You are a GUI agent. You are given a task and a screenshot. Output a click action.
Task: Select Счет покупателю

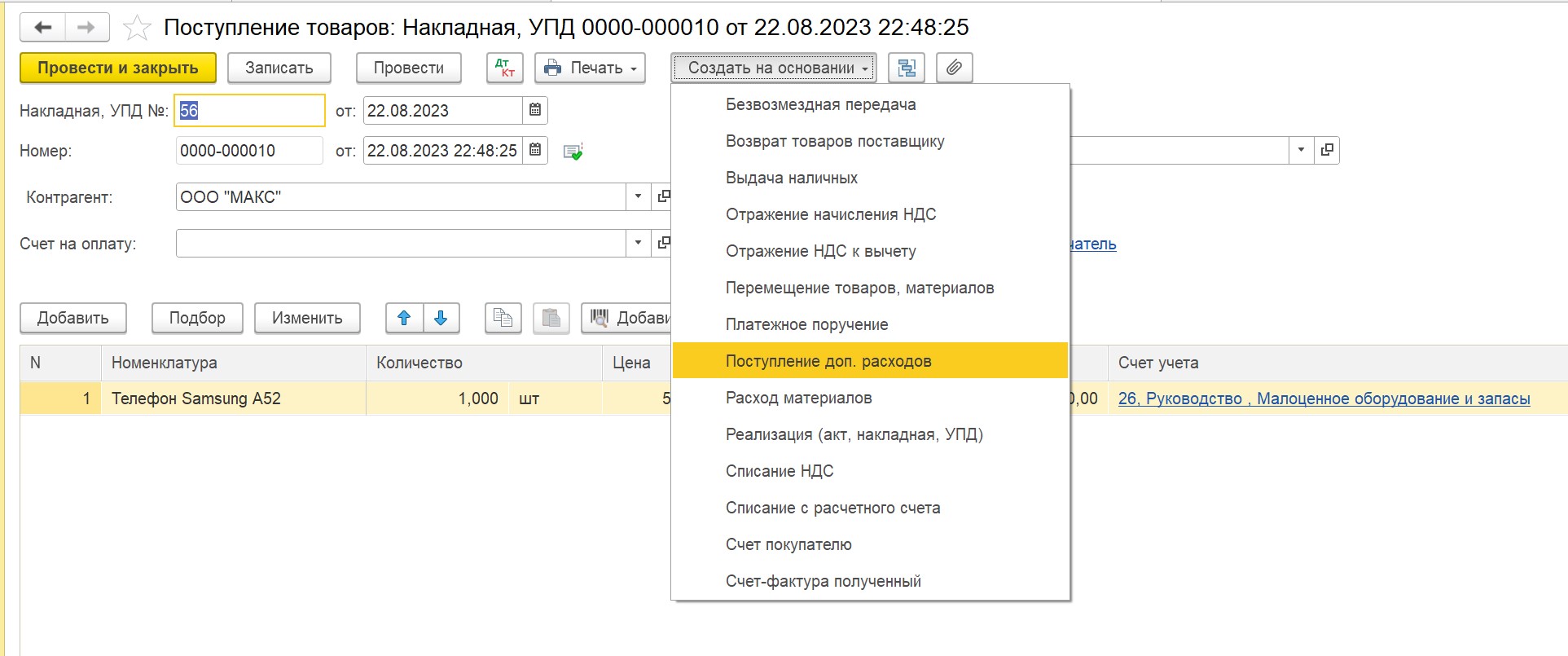[870, 544]
